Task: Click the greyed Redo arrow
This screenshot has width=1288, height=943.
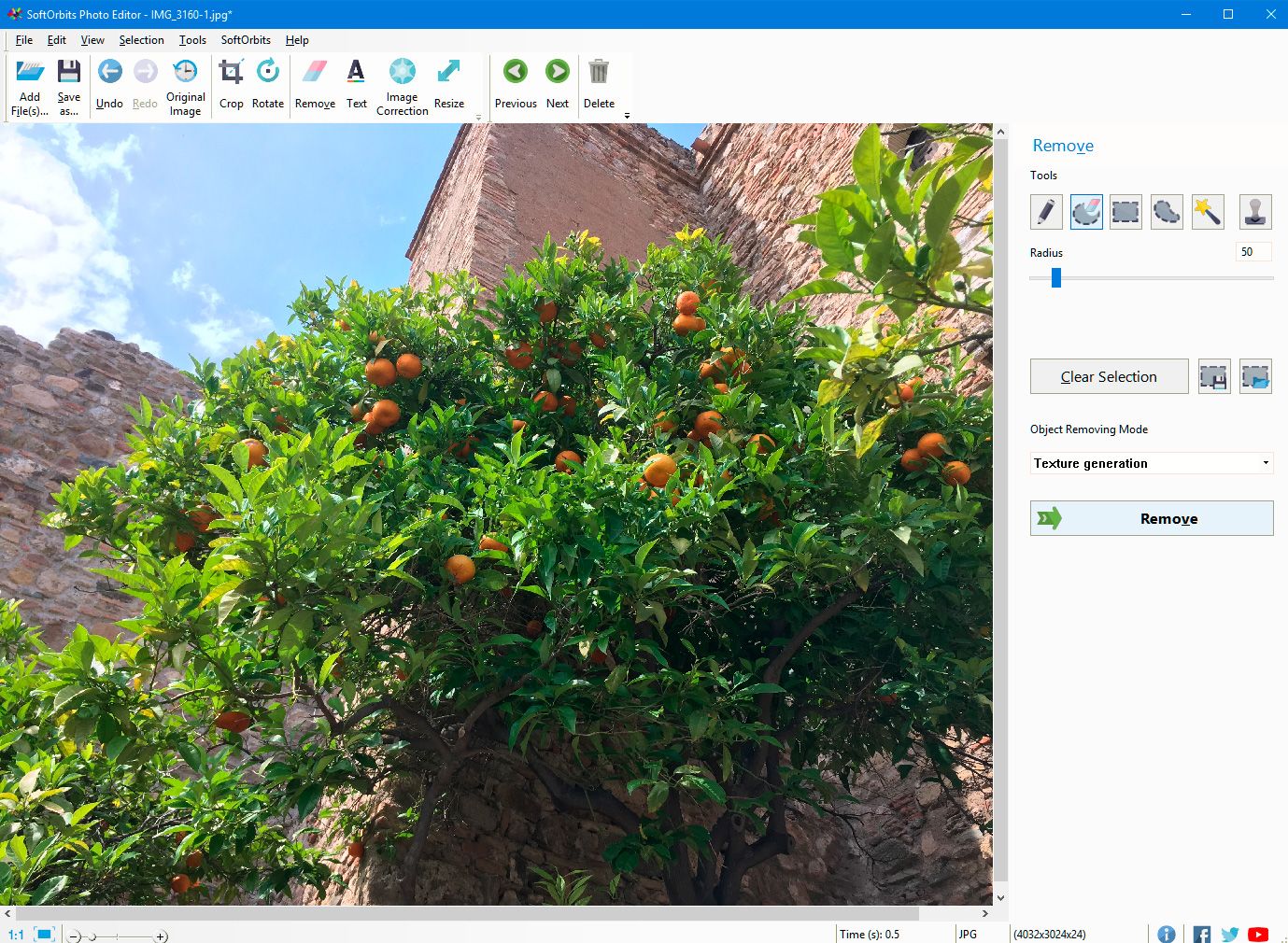Action: [145, 72]
